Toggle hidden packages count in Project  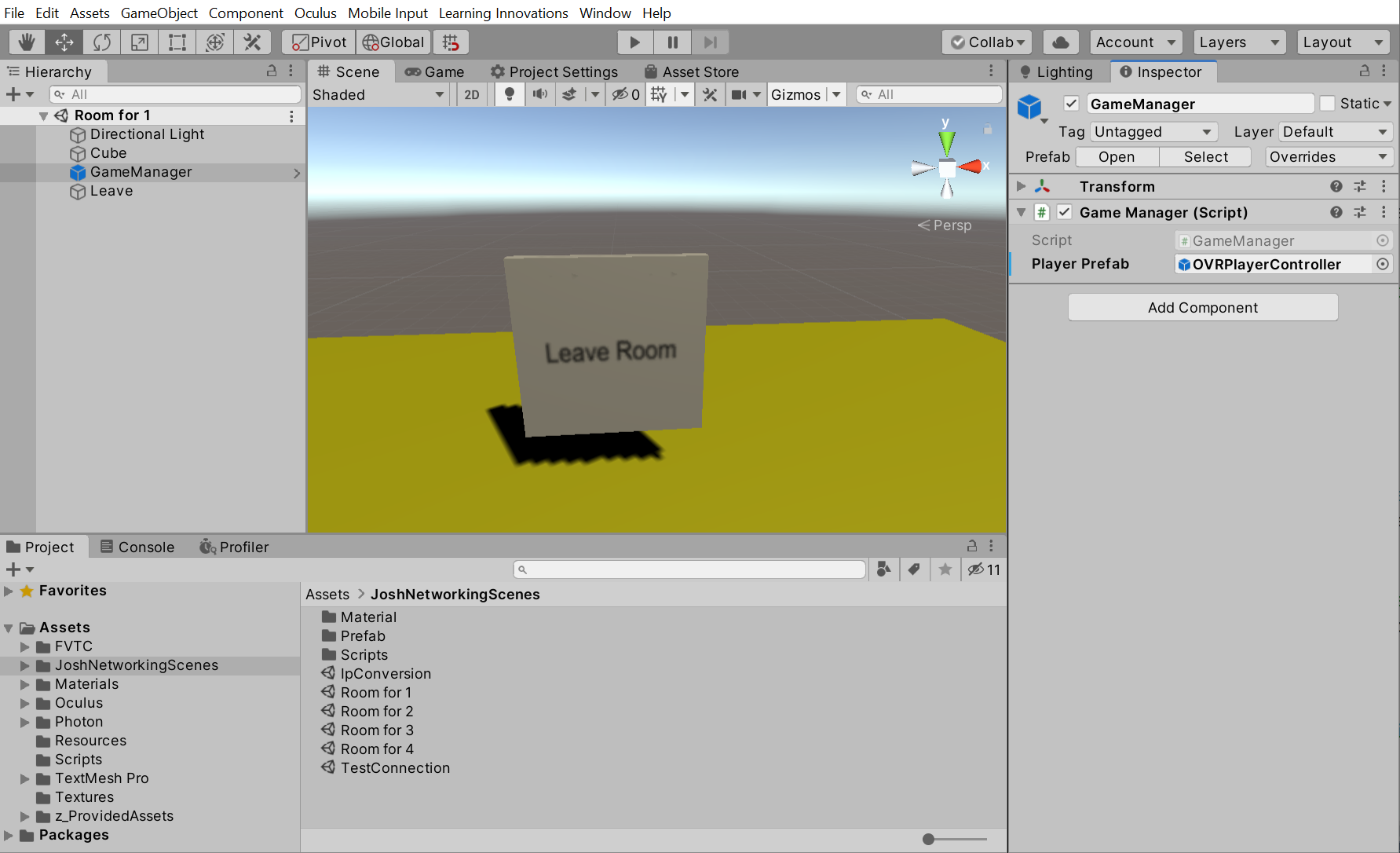[985, 569]
